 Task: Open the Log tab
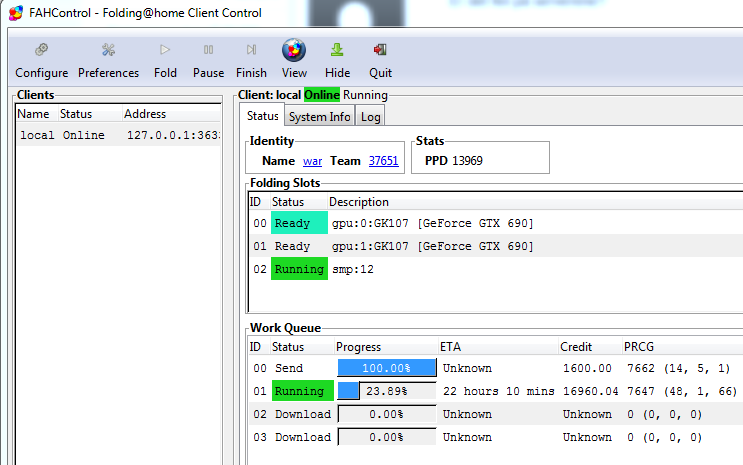[x=371, y=117]
